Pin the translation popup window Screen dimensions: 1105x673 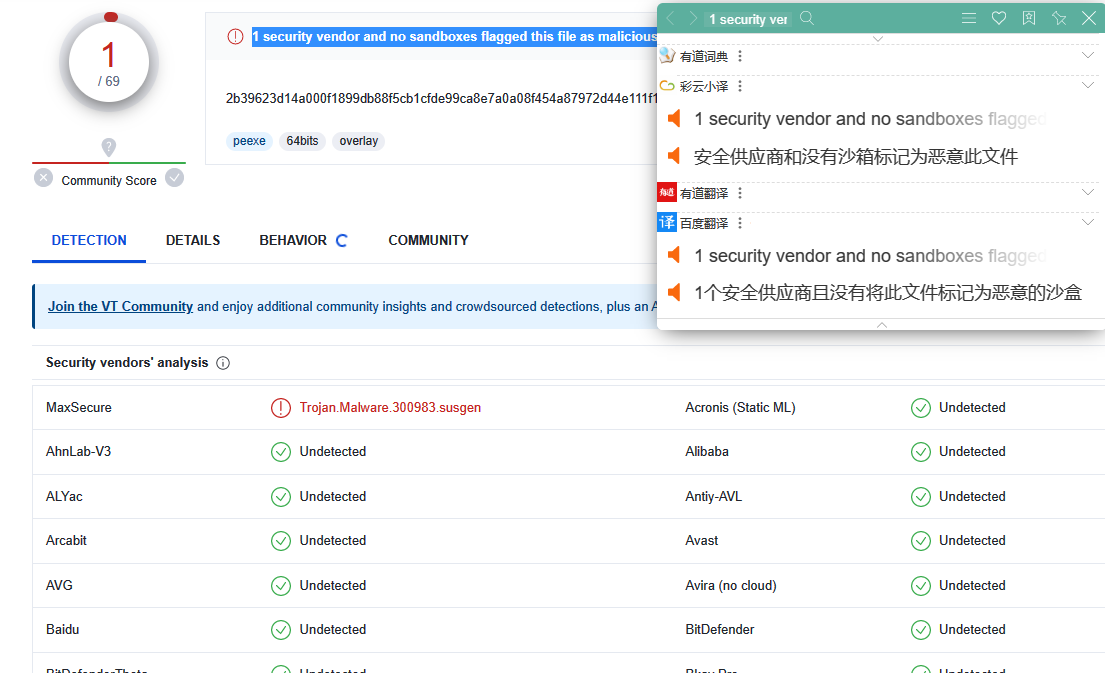(1059, 18)
